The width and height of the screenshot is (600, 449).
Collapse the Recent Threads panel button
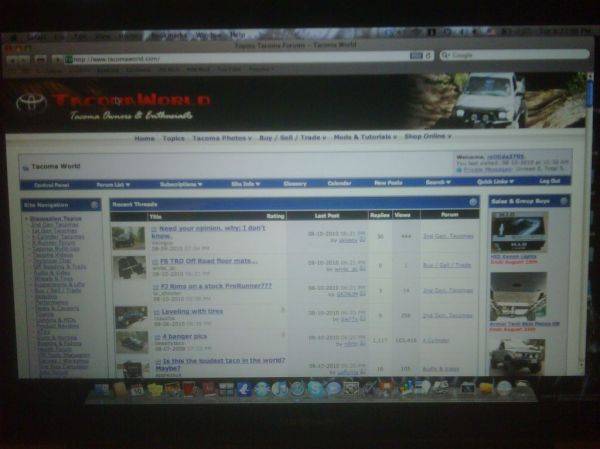(x=473, y=202)
